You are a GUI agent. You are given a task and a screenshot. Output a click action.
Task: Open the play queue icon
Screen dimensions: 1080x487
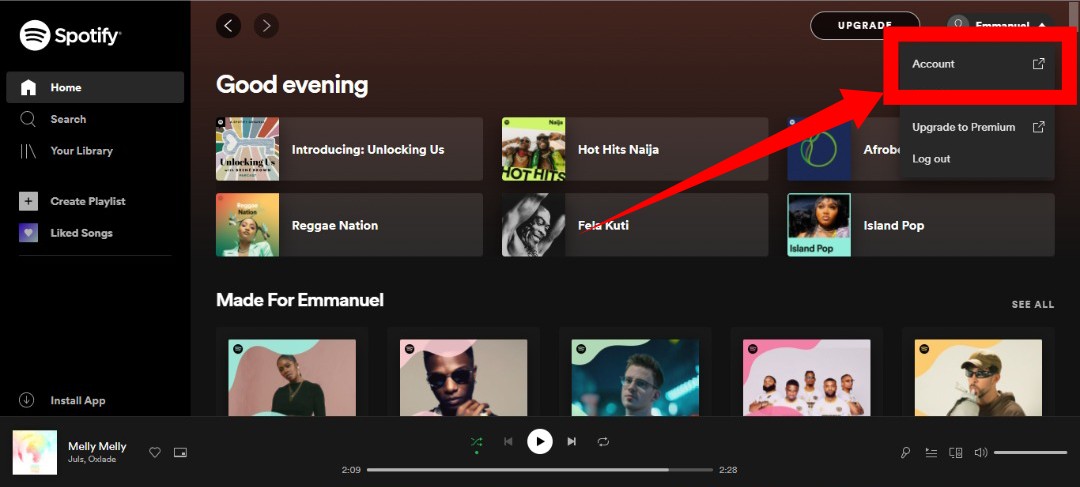[931, 453]
